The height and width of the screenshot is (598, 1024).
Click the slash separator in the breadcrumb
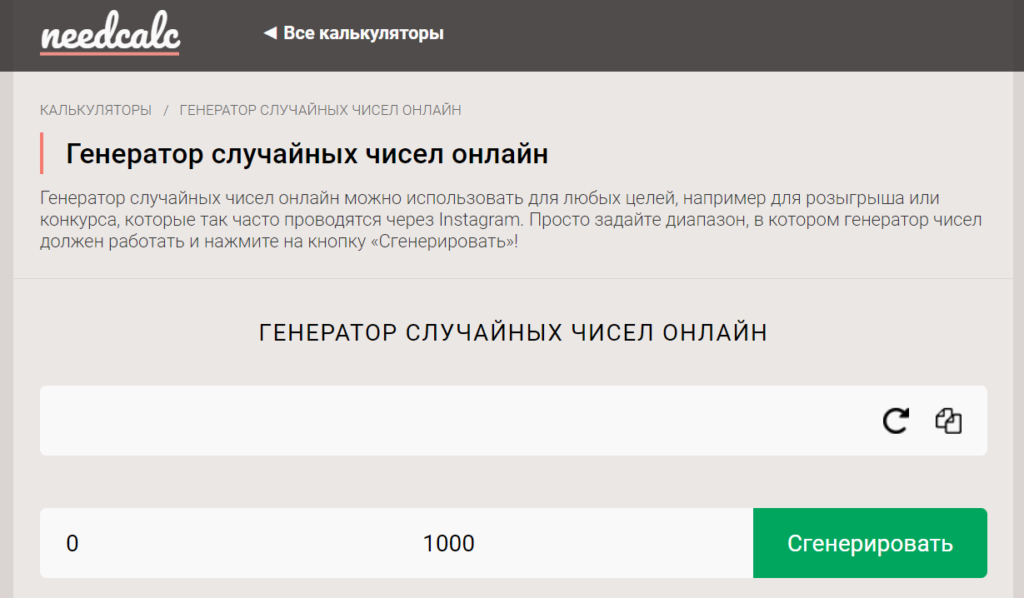pos(166,110)
